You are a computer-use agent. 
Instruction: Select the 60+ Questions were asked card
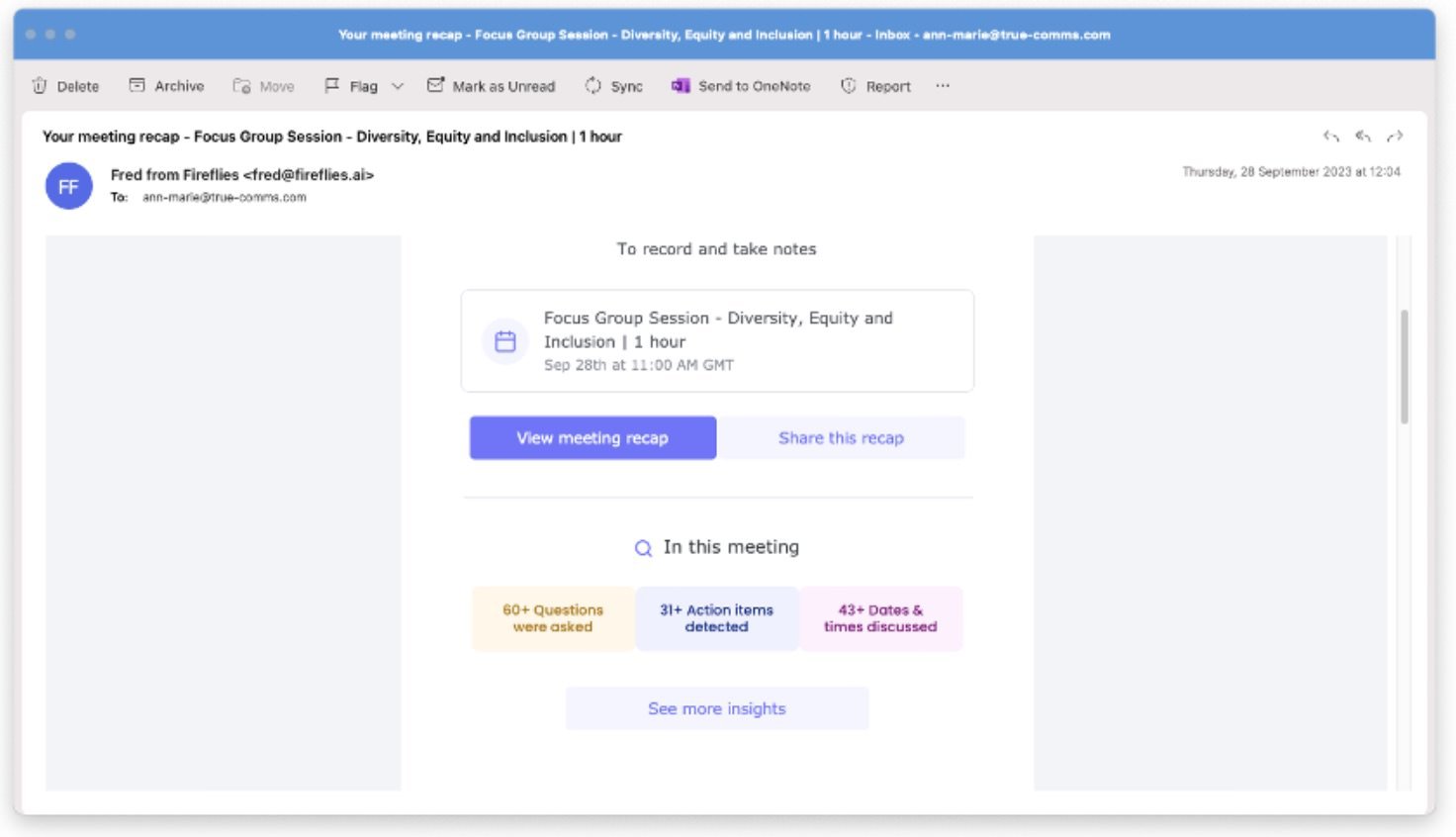point(553,618)
